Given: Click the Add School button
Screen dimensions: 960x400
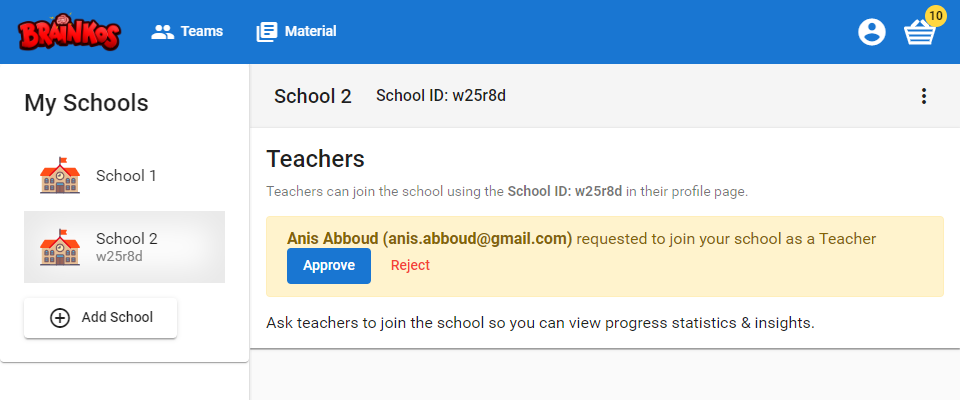Looking at the screenshot, I should [100, 318].
